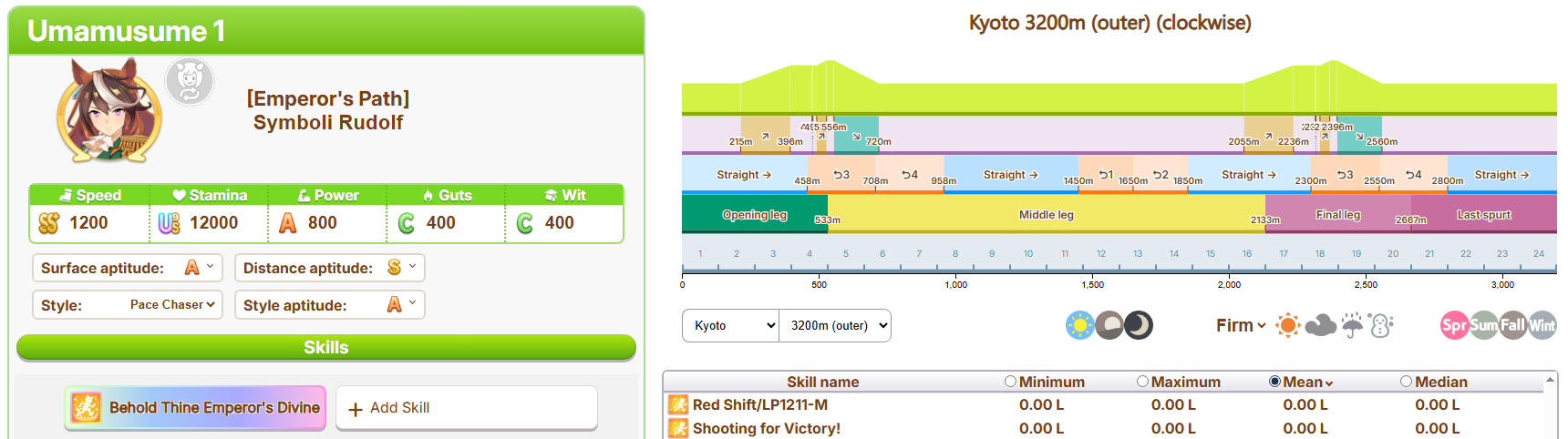Click the skill table scroll up arrow

tap(1550, 379)
